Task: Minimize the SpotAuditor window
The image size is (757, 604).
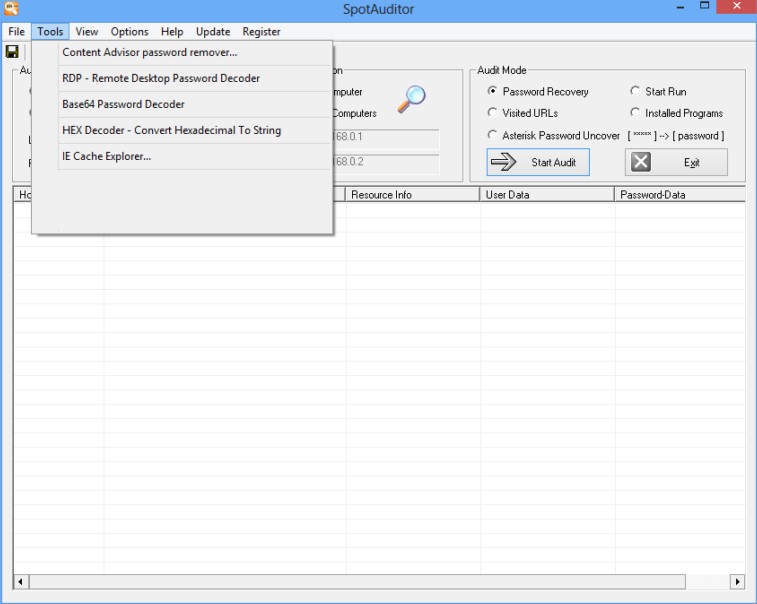Action: (680, 8)
